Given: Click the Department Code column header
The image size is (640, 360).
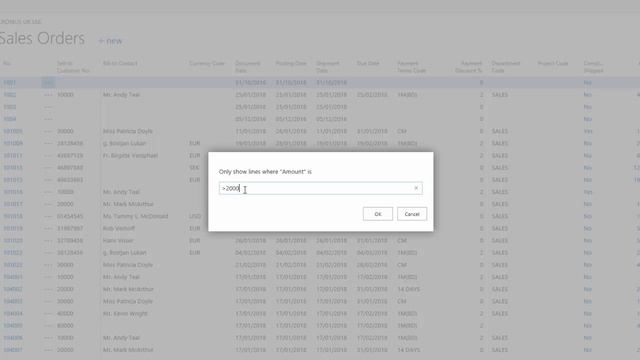Looking at the screenshot, I should click(505, 67).
